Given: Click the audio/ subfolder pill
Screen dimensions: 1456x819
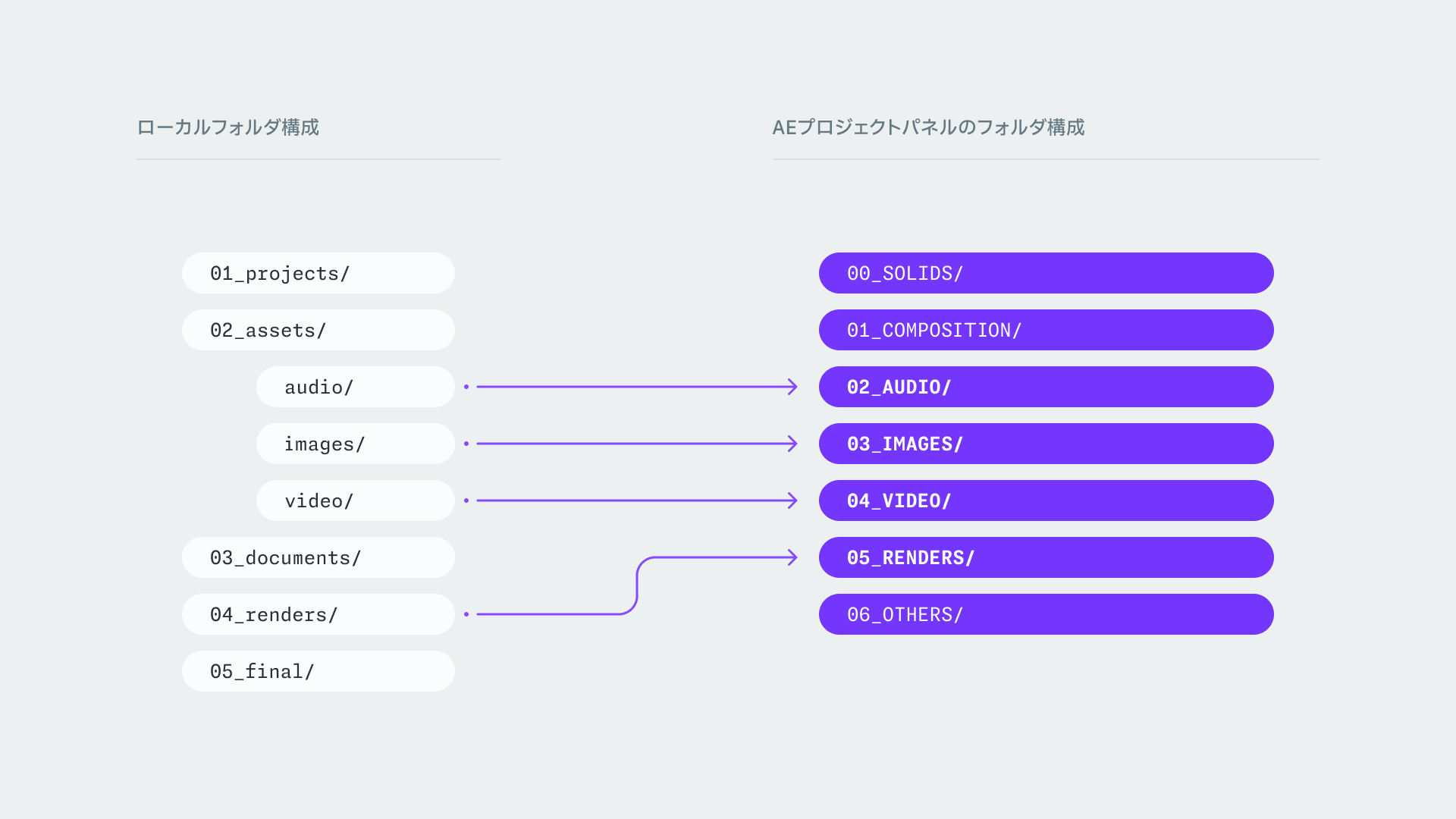Looking at the screenshot, I should click(x=355, y=387).
